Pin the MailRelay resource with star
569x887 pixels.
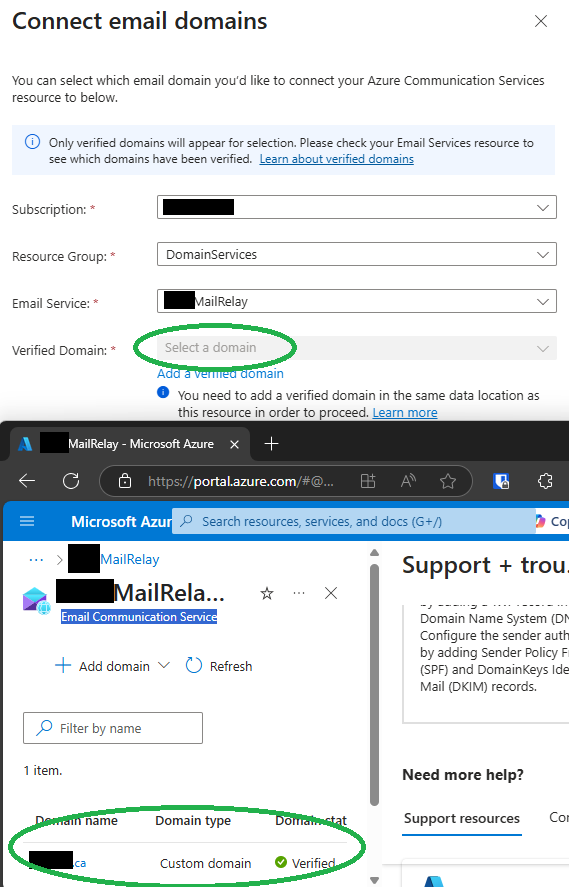[x=267, y=593]
